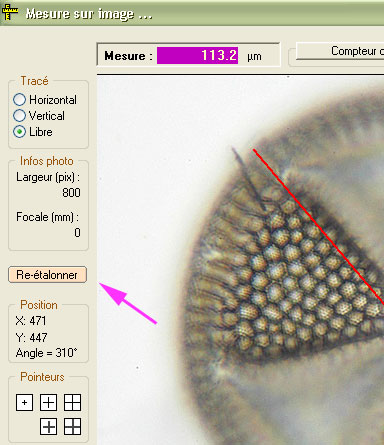Click the Largeur value 800
Viewport: 384px width, 445px height.
point(71,193)
